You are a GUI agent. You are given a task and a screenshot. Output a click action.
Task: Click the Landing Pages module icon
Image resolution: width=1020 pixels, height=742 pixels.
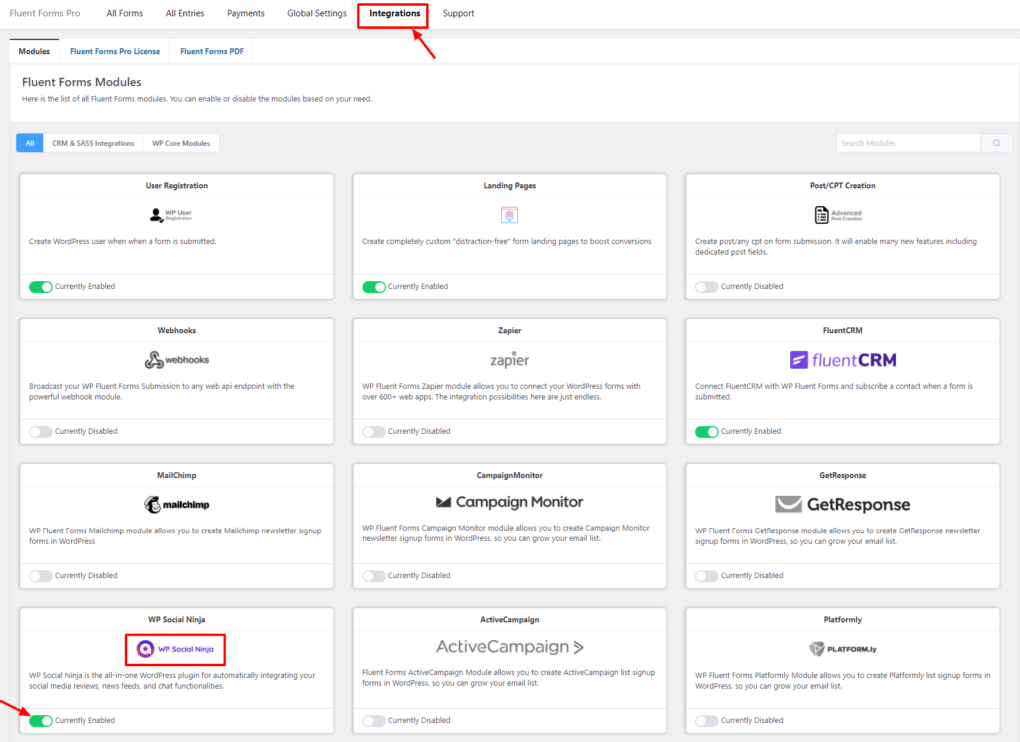tap(509, 215)
